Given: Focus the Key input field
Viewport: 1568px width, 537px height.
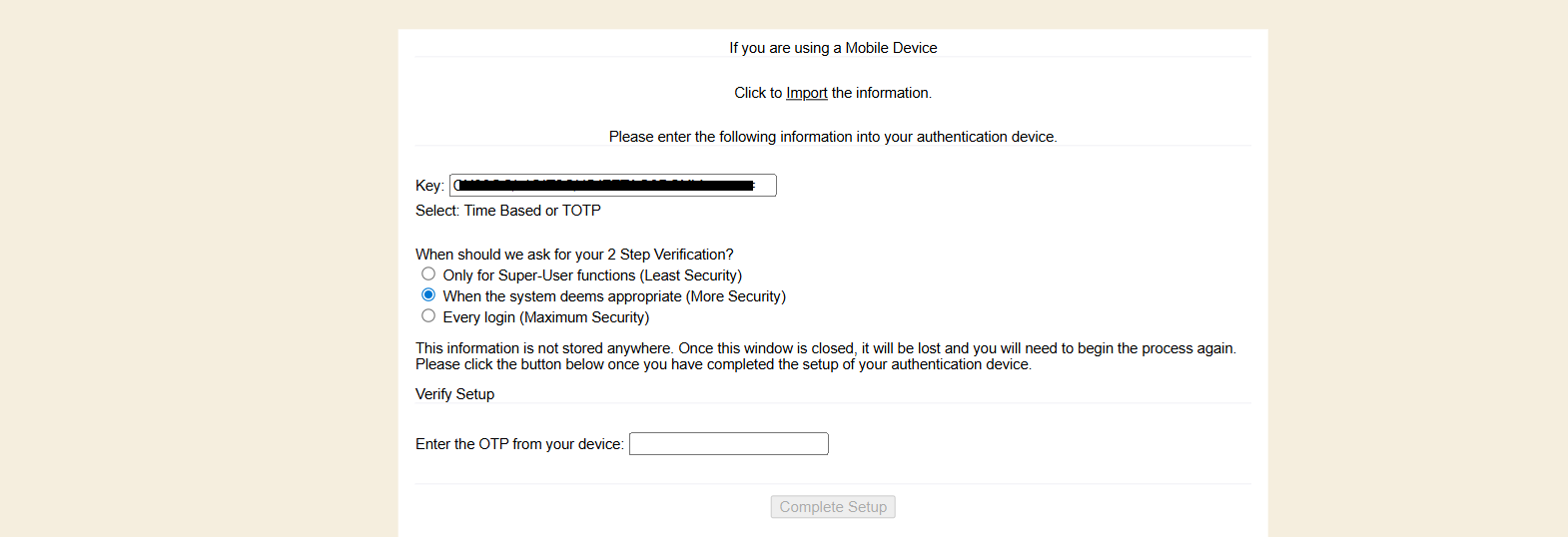Looking at the screenshot, I should [x=612, y=186].
